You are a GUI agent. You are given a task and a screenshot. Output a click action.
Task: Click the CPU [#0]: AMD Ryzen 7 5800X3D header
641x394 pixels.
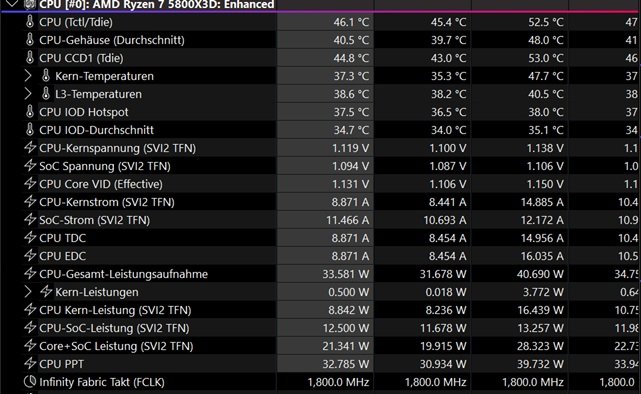(x=157, y=4)
